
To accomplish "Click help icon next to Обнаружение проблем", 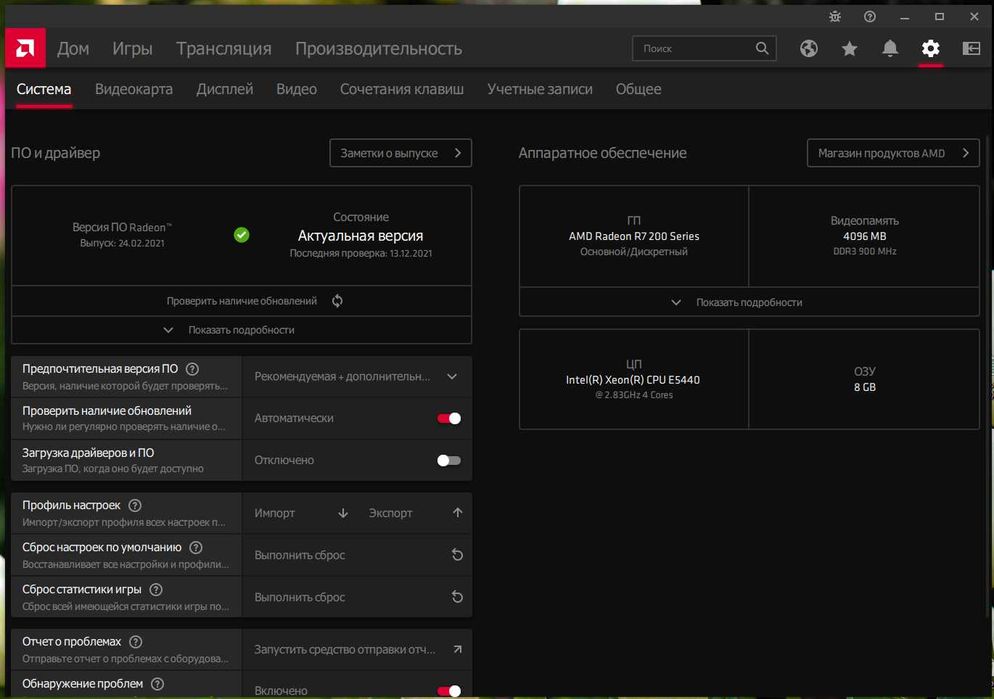I will click(x=157, y=684).
